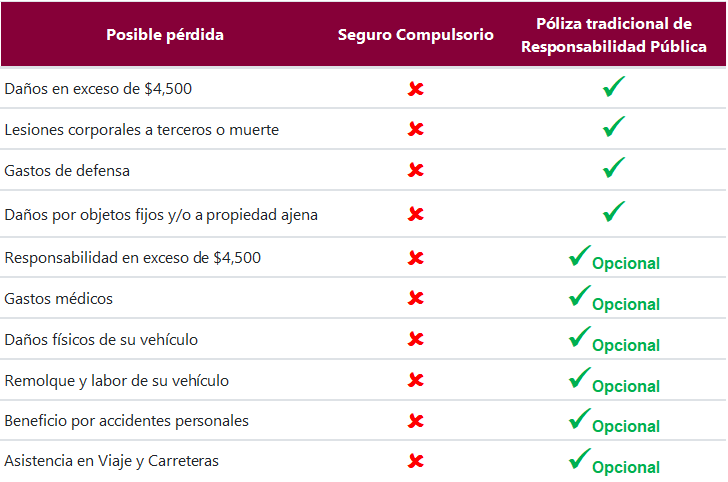
Task: Click red X beside Lesiones corporales a terceros
Action: pyautogui.click(x=416, y=129)
